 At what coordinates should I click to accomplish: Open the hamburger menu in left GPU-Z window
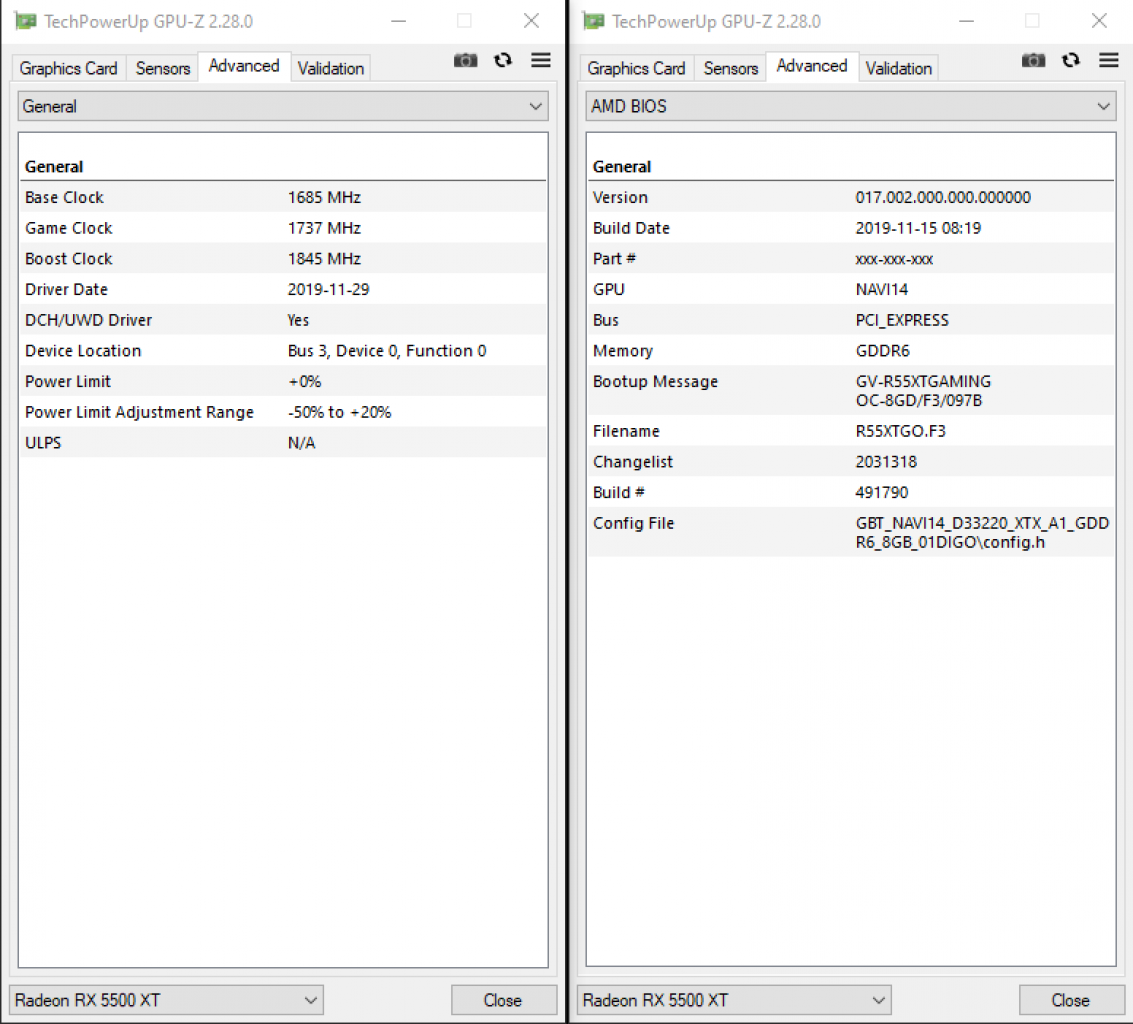pos(540,60)
